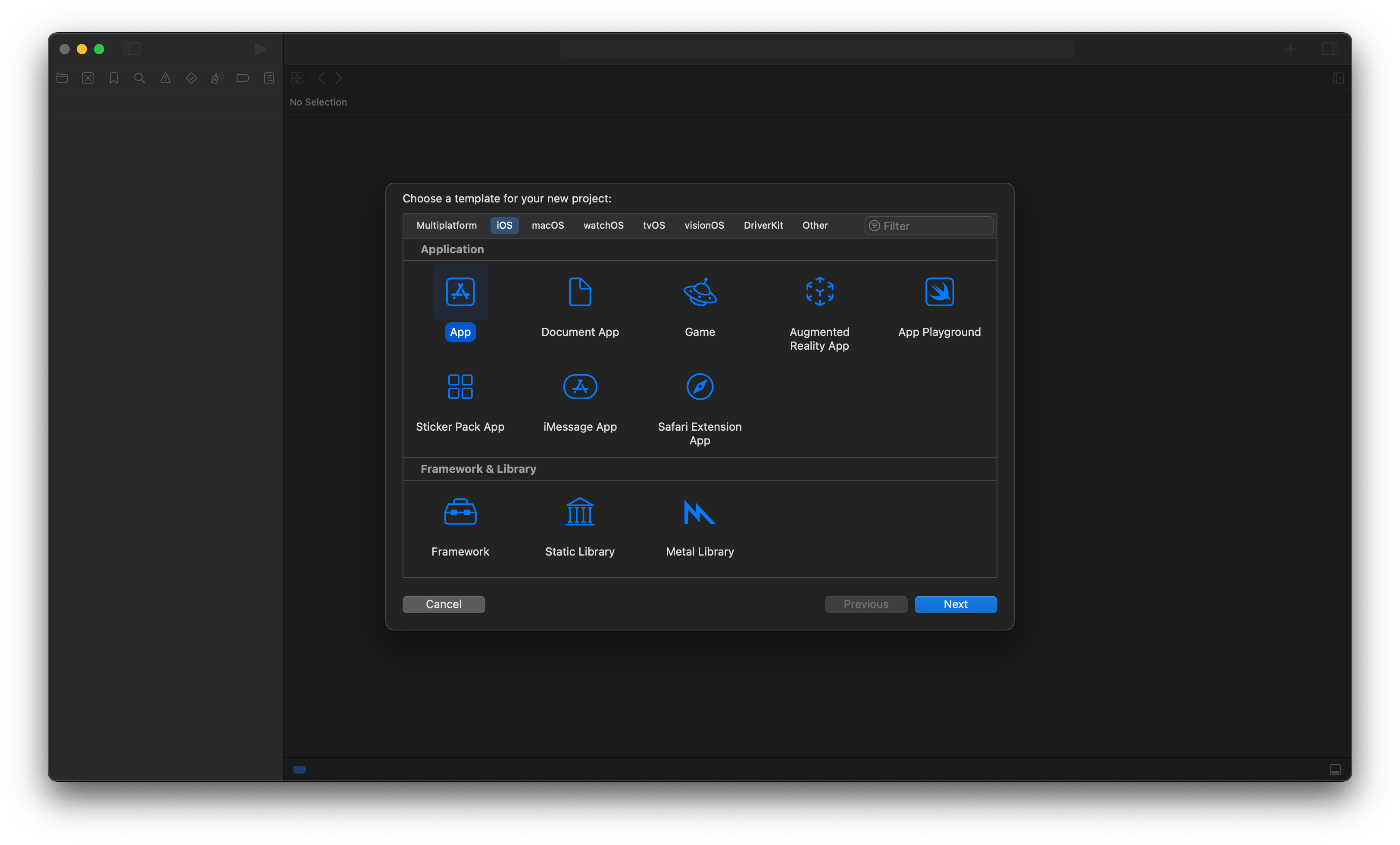This screenshot has width=1400, height=845.
Task: Switch to the visionOS platform tab
Action: point(705,226)
